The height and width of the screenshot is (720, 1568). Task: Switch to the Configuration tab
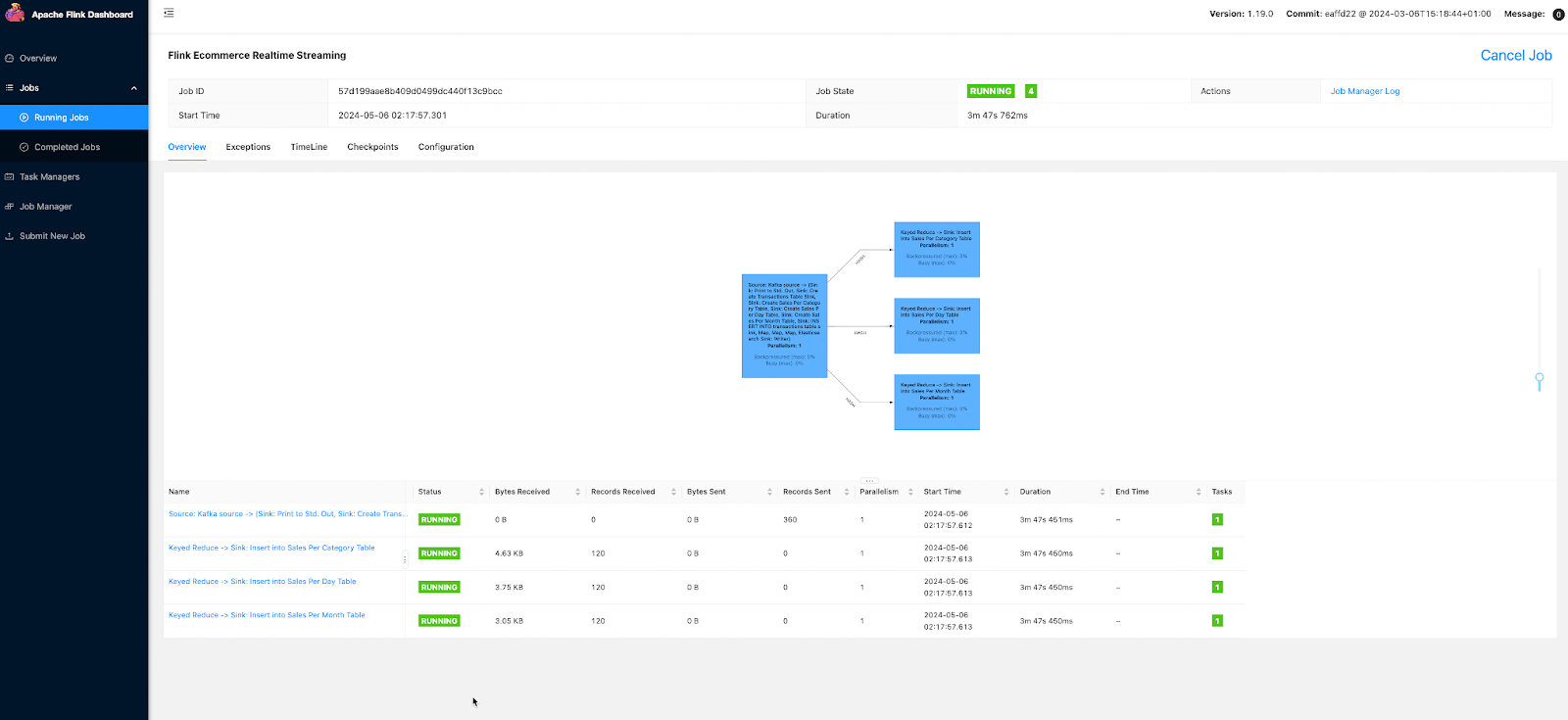pyautogui.click(x=446, y=147)
